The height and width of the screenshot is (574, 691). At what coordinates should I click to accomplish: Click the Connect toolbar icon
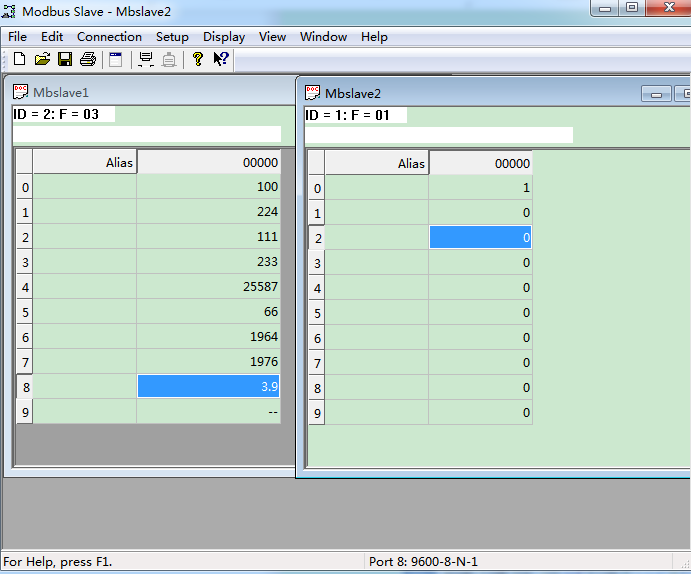tap(146, 59)
